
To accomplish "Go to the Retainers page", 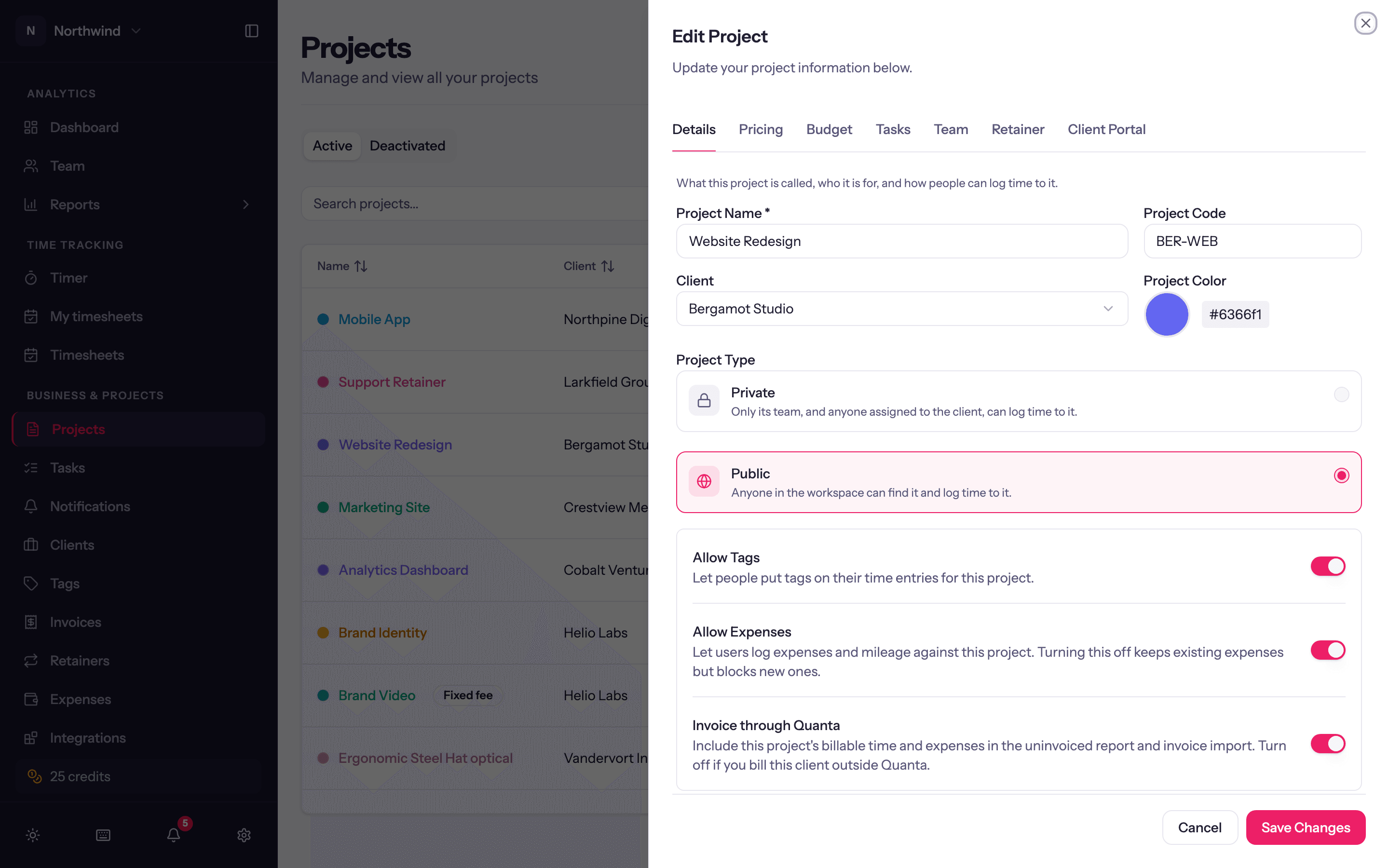I will point(79,660).
